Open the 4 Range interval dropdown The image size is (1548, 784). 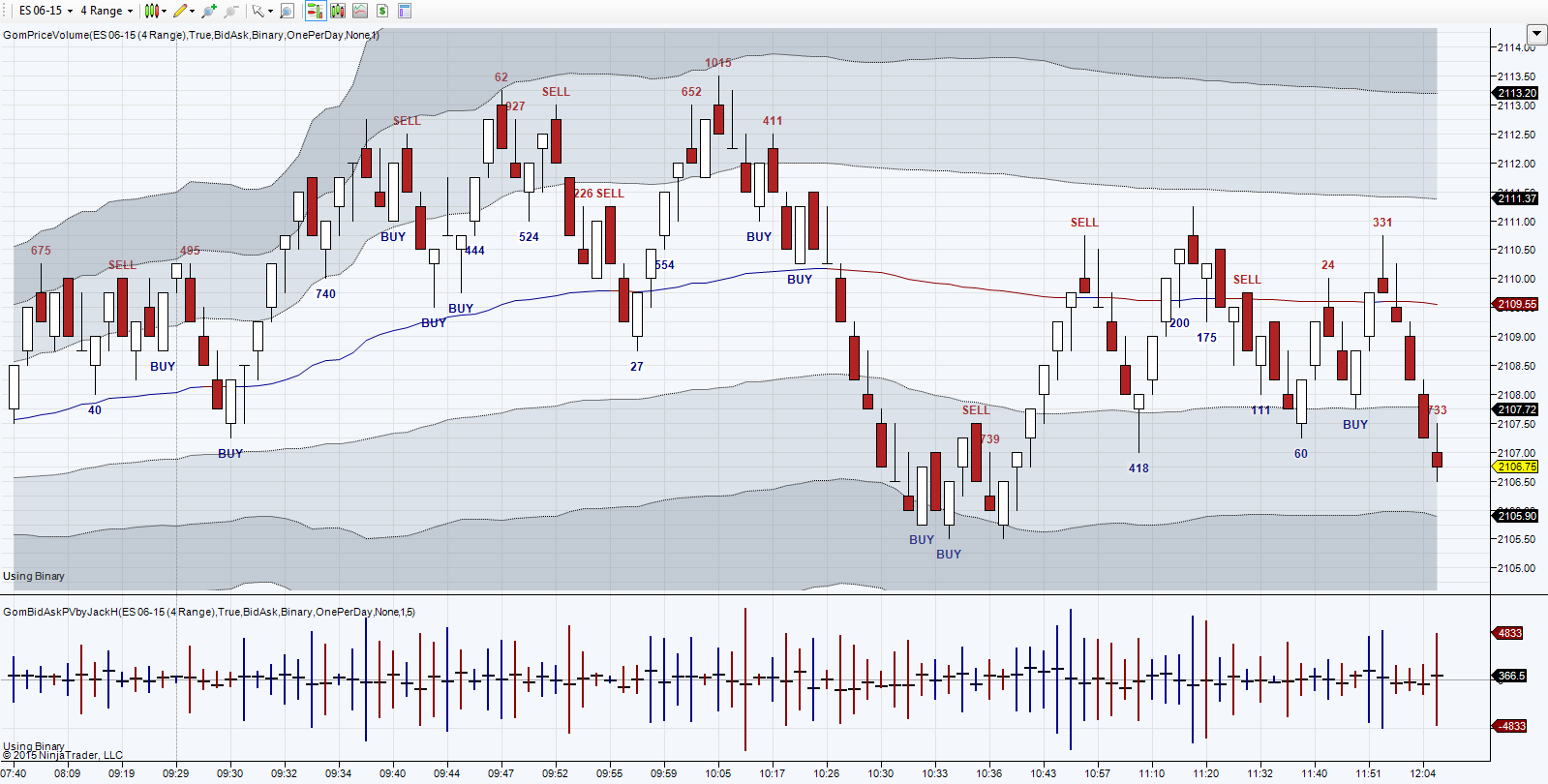pos(106,11)
